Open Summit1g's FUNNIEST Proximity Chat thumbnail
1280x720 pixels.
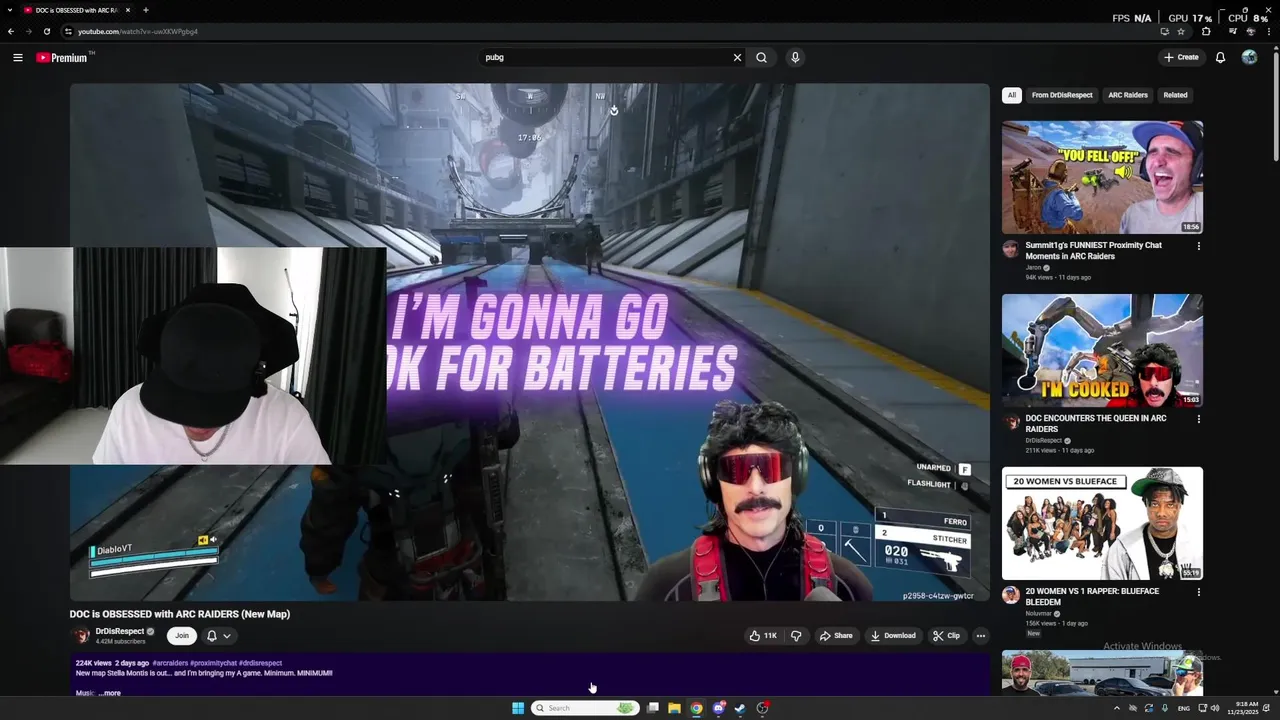point(1102,177)
